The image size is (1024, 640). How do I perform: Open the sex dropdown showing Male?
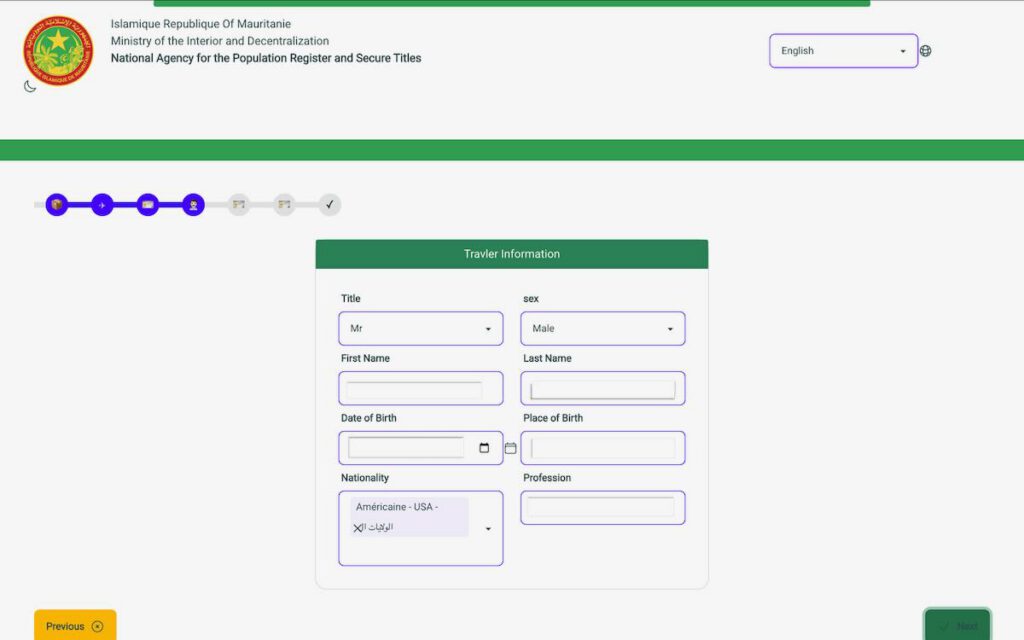click(602, 328)
